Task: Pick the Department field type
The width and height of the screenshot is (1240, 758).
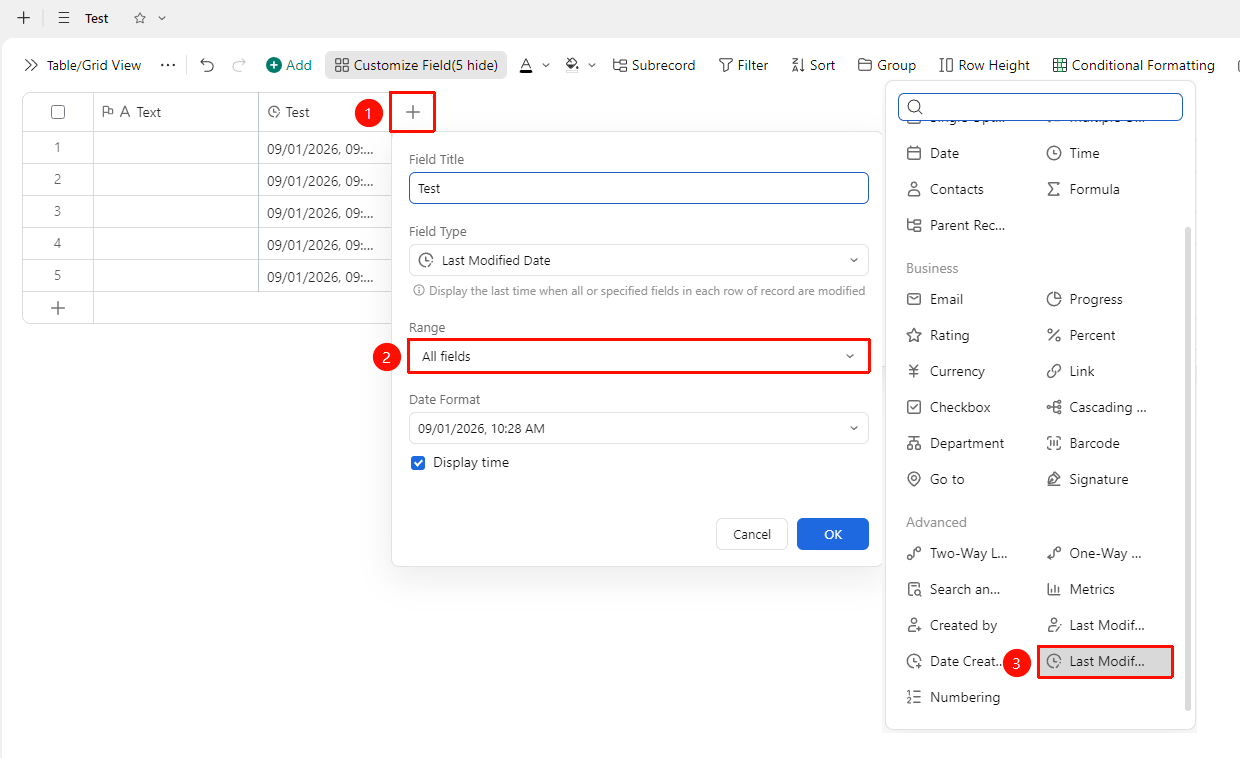Action: click(955, 443)
